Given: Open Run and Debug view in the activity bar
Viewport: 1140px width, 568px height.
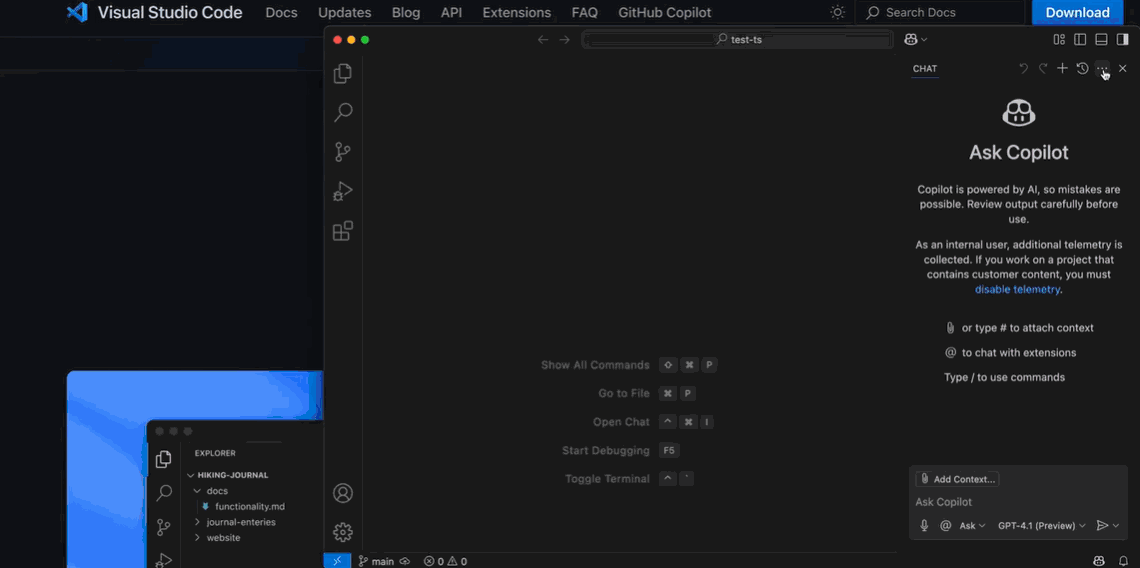Looking at the screenshot, I should pos(342,191).
